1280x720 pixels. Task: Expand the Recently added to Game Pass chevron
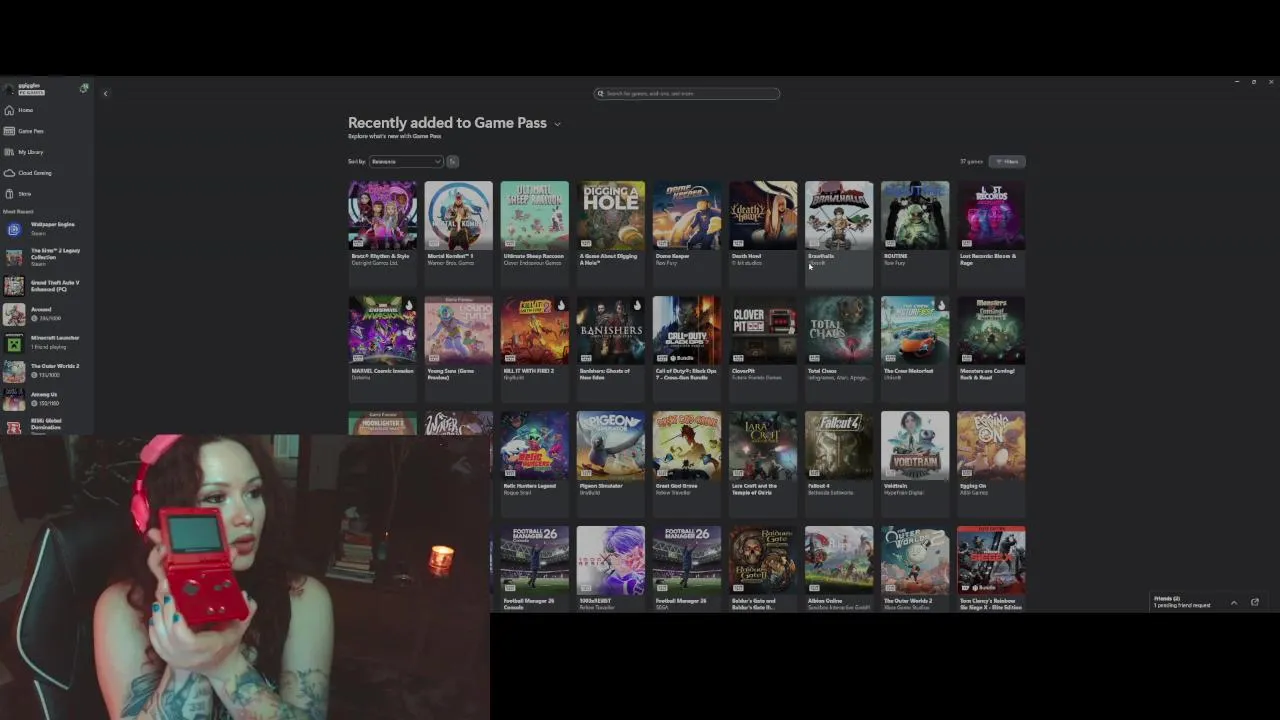tap(557, 124)
